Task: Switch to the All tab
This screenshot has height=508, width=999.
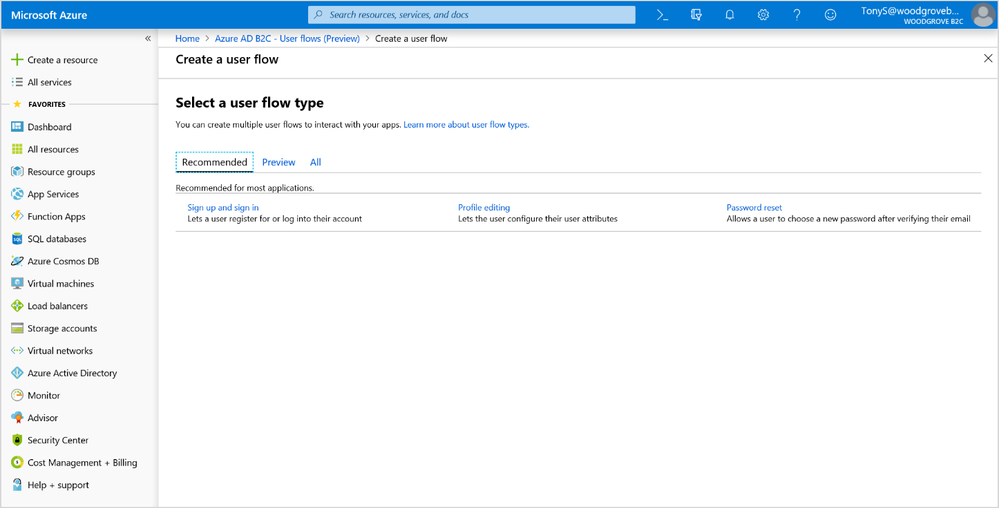Action: point(315,162)
